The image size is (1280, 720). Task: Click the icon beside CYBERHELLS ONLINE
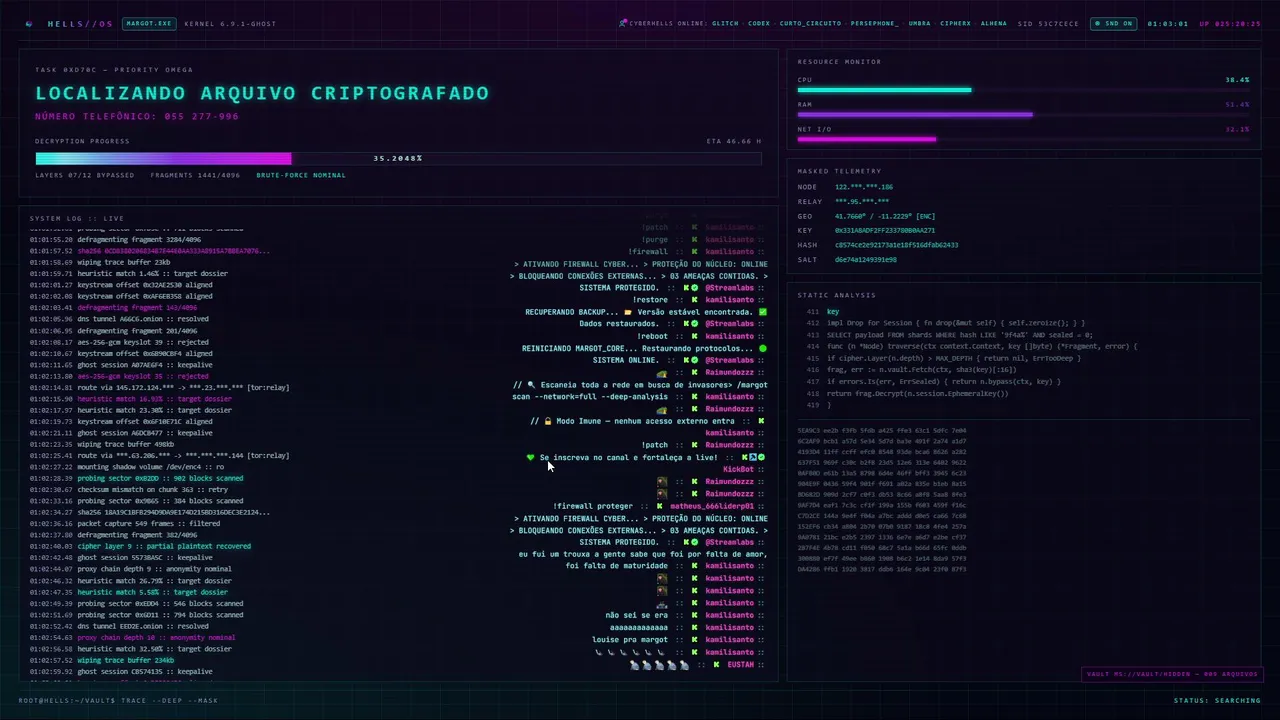click(623, 22)
